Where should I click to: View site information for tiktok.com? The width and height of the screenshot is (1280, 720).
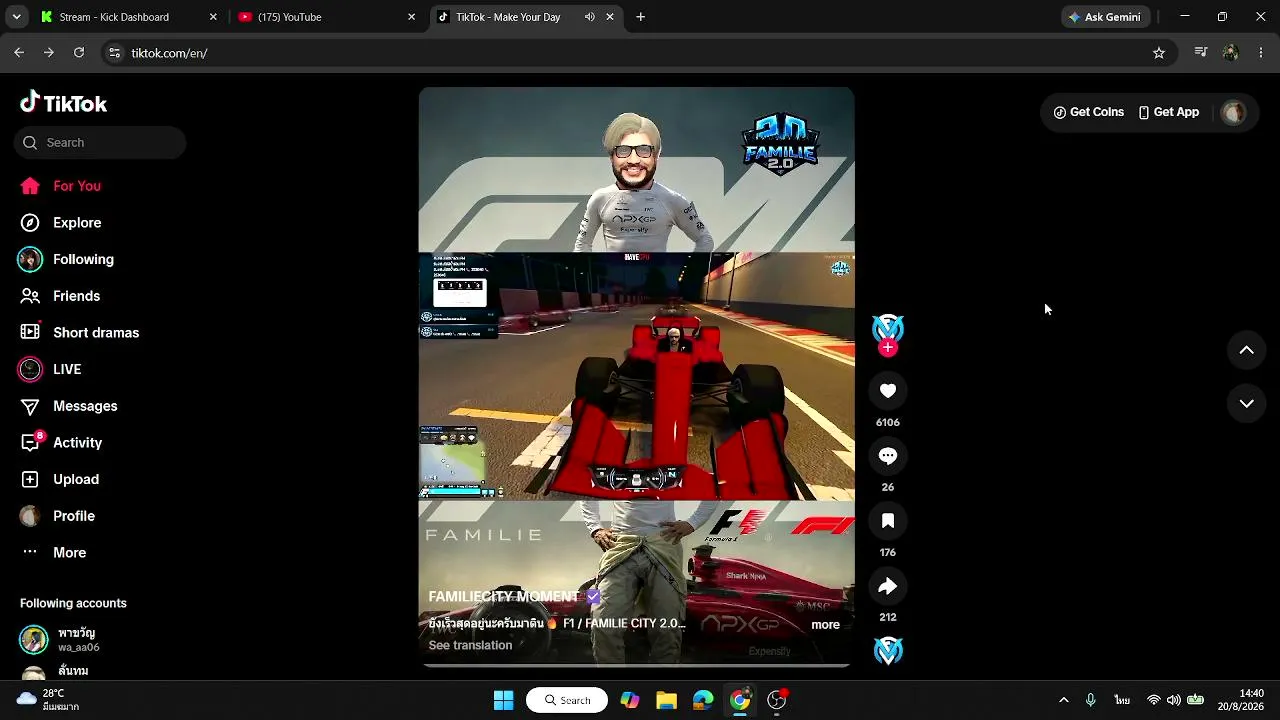coord(114,53)
